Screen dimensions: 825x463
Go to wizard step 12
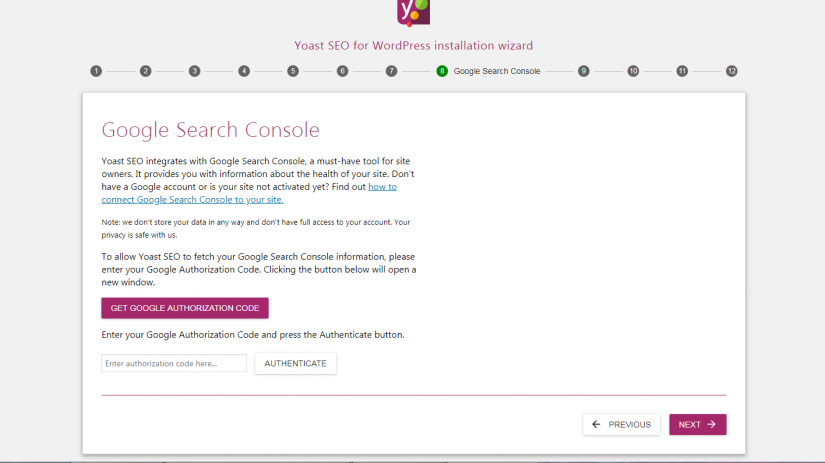(731, 71)
